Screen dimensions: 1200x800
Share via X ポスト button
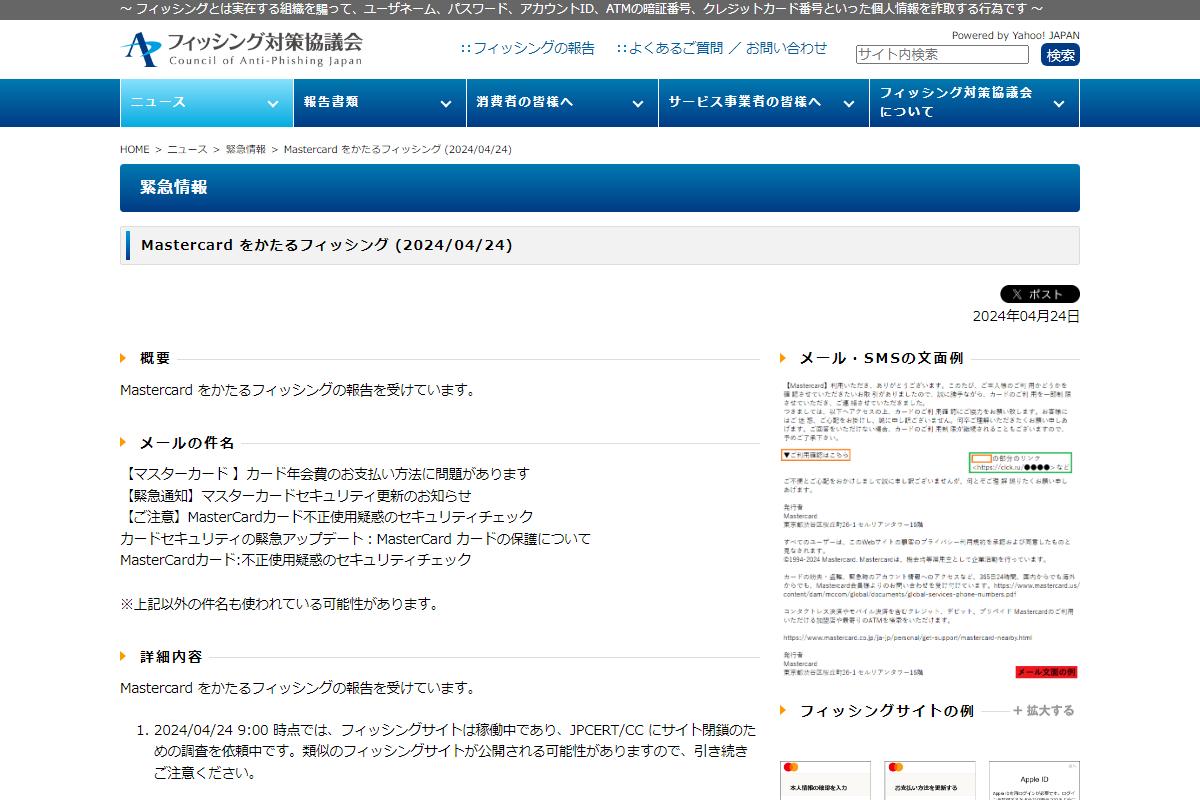pyautogui.click(x=1040, y=294)
